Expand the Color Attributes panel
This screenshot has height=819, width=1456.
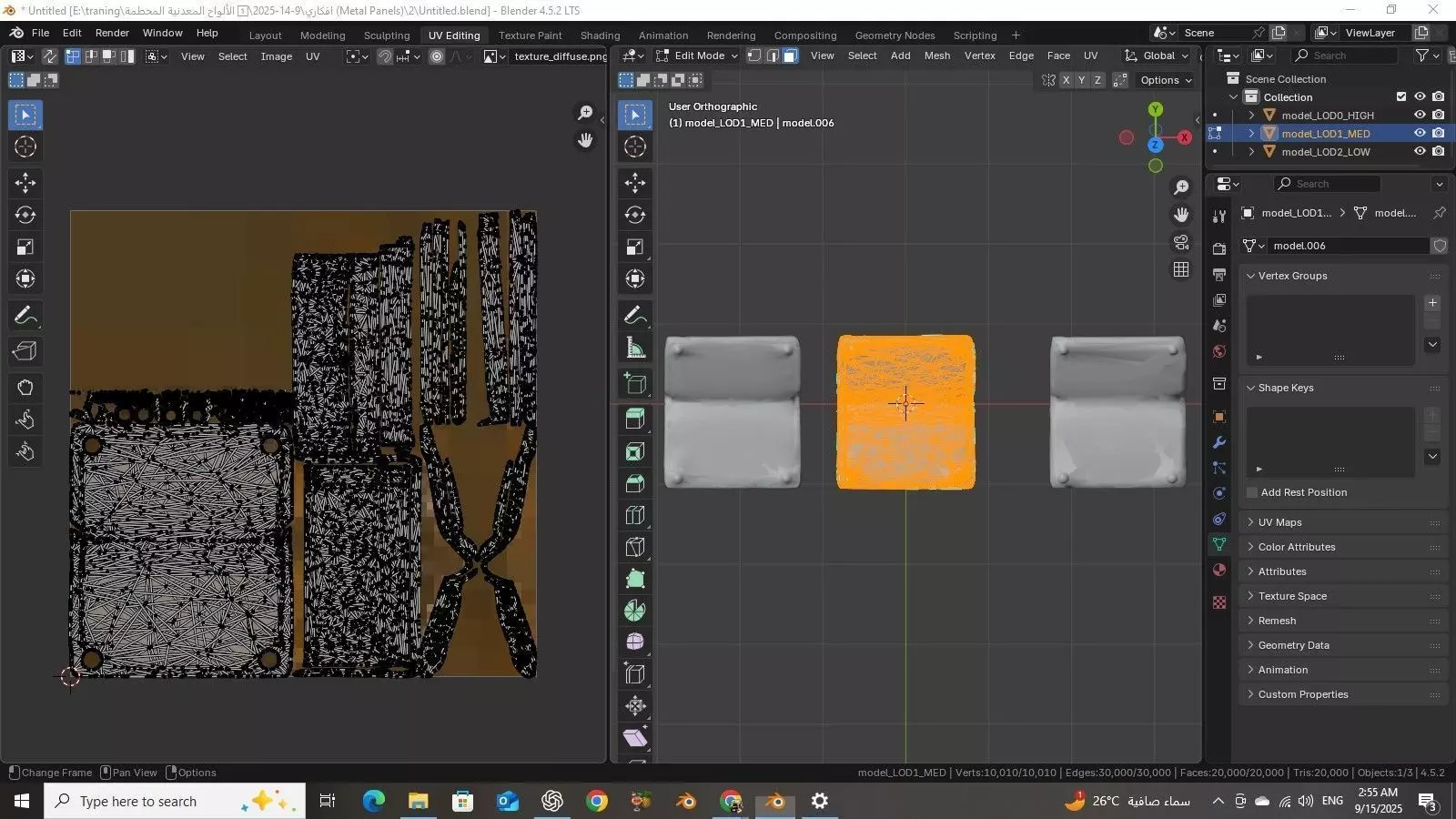tap(1343, 547)
